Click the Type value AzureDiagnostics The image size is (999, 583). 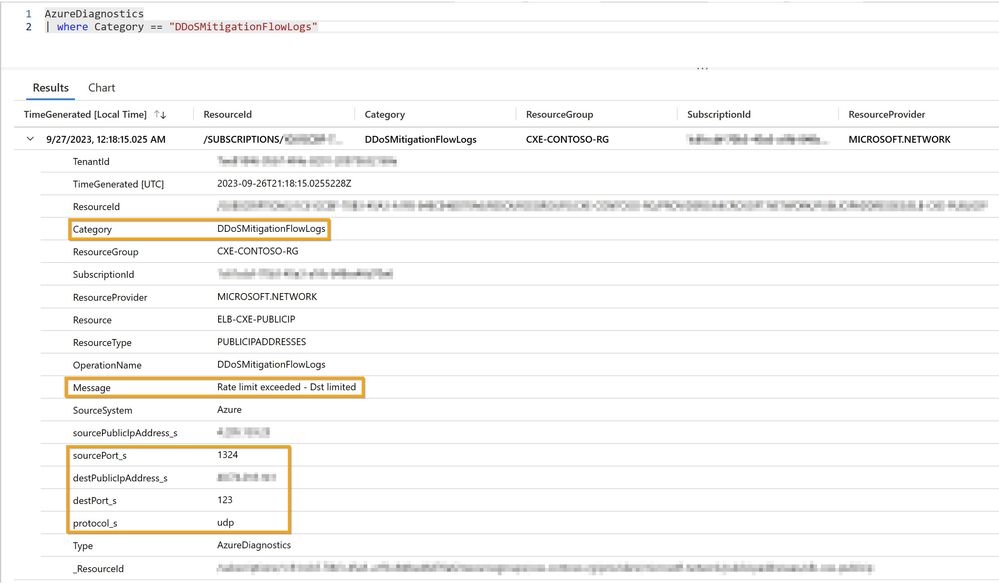click(x=254, y=545)
